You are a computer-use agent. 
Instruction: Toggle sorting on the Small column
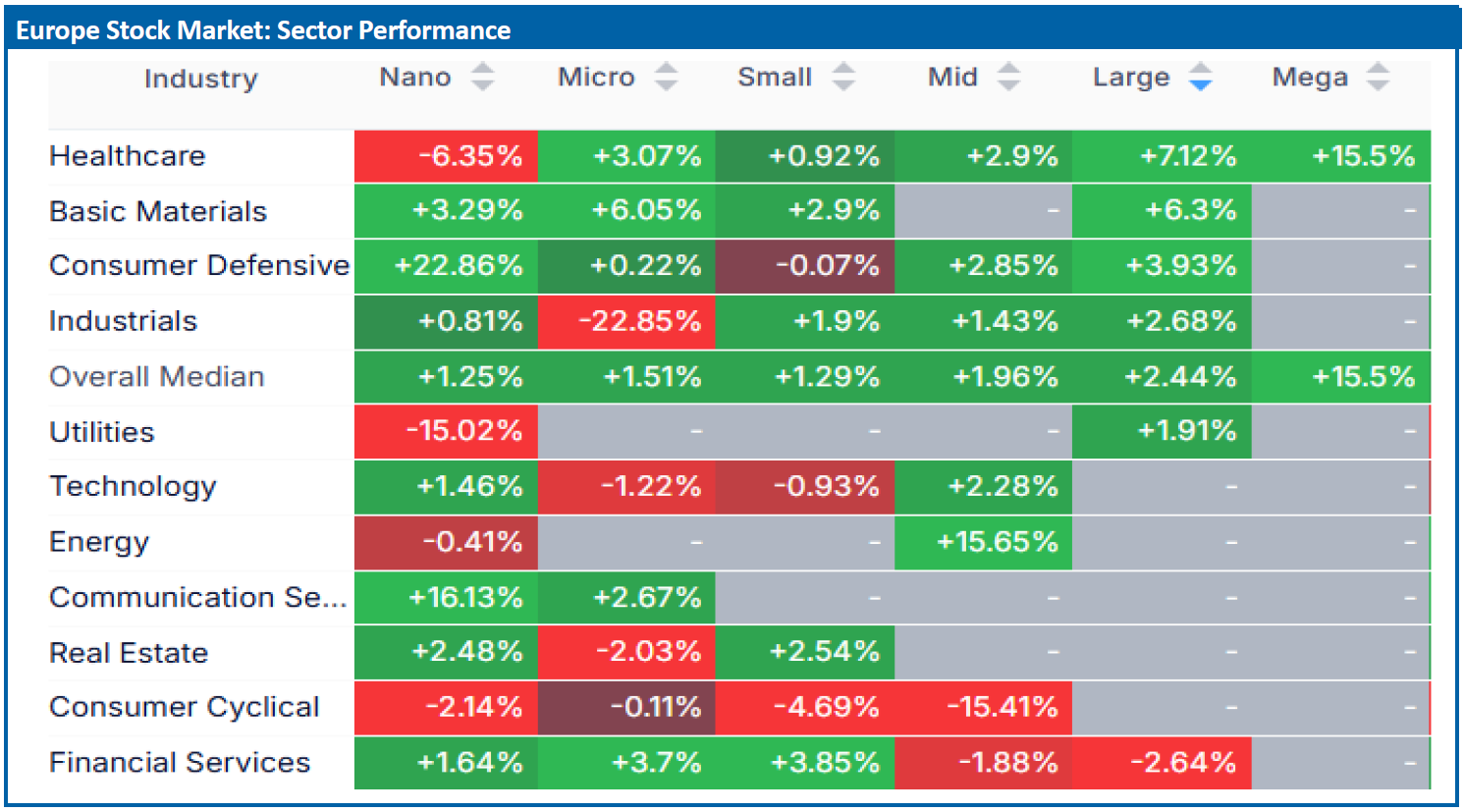tap(843, 77)
